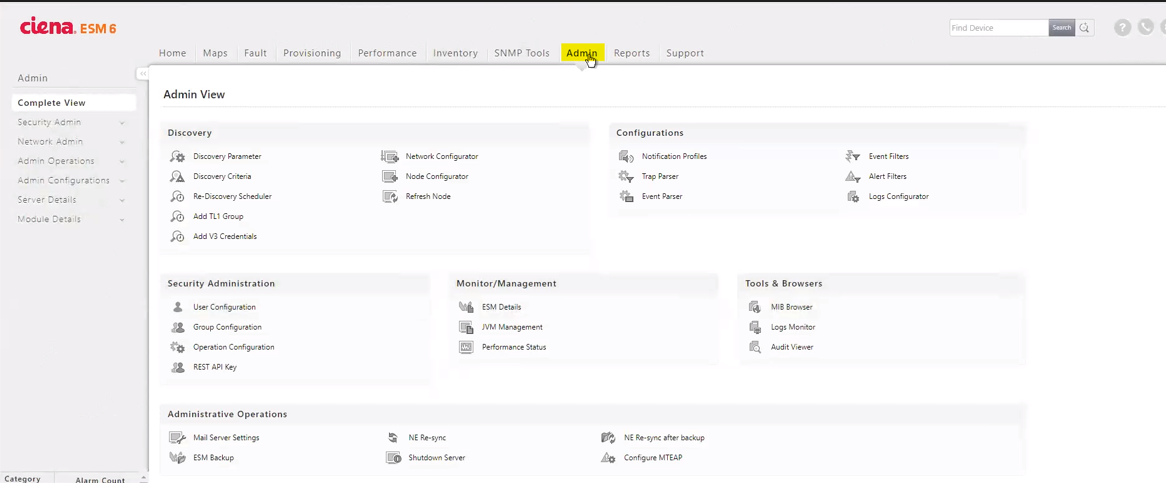This screenshot has width=1166, height=483.
Task: Open the NE Re-sync after backup link
Action: coord(664,438)
